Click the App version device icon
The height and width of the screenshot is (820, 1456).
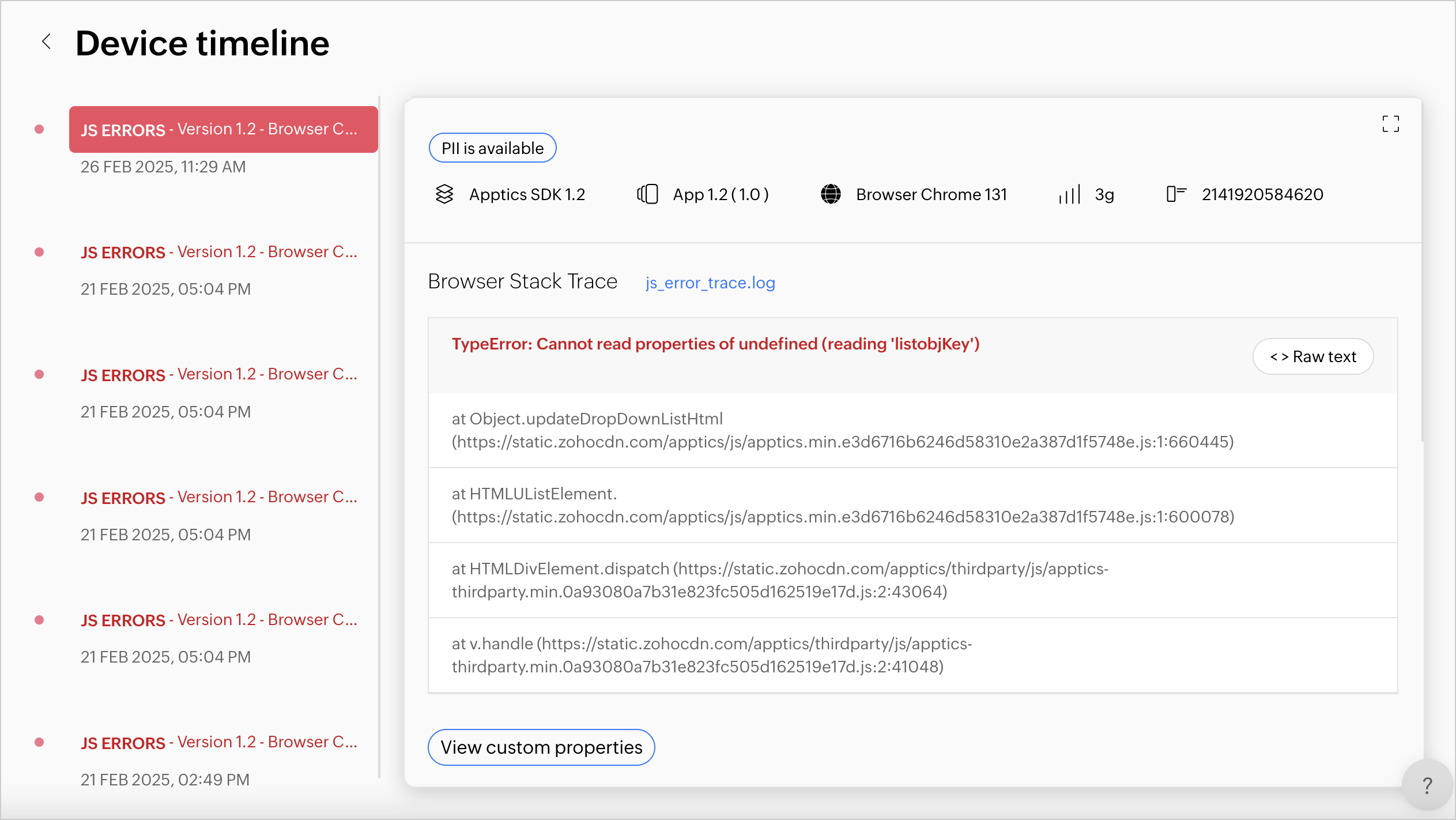(x=648, y=194)
